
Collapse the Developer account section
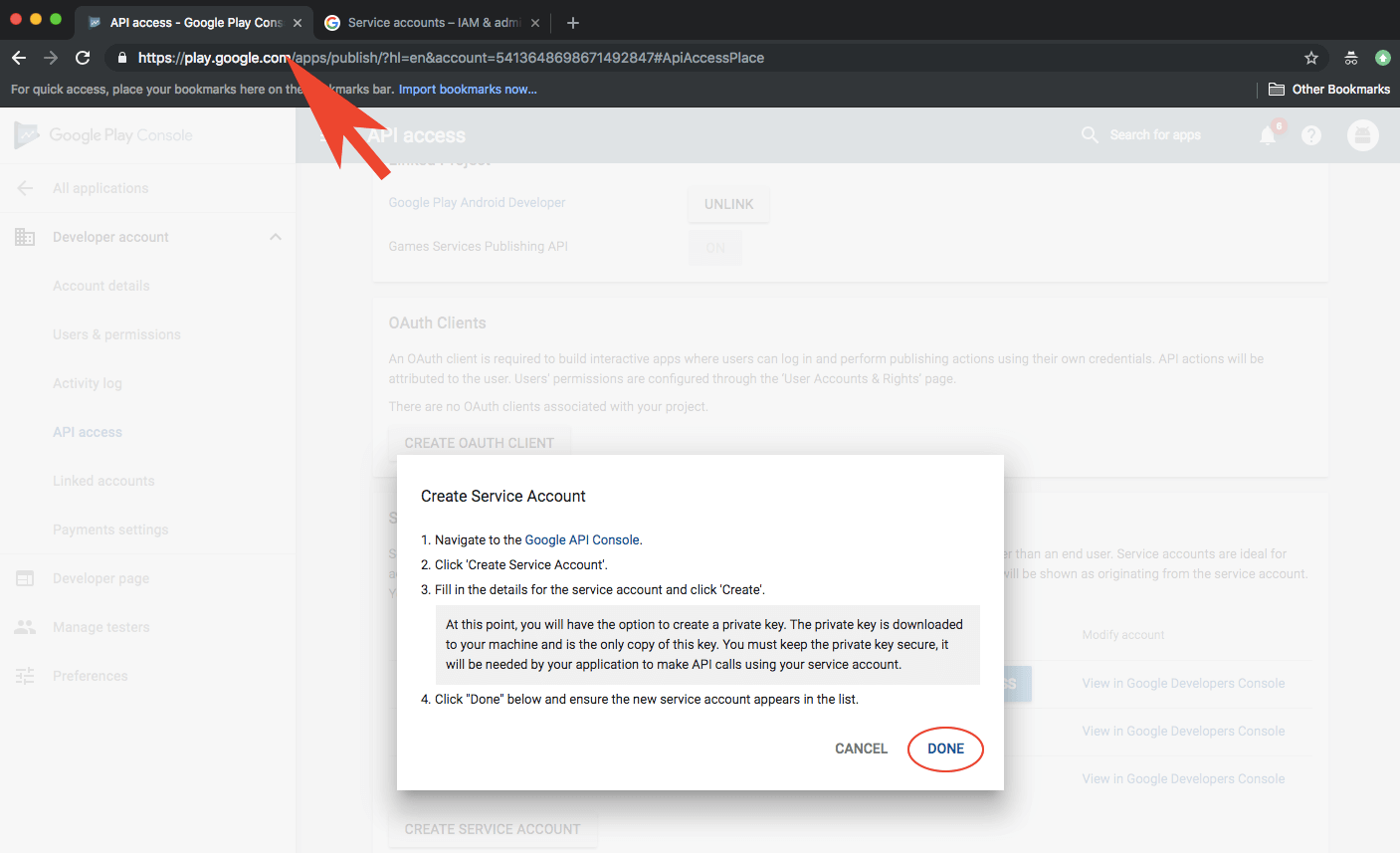[x=276, y=237]
